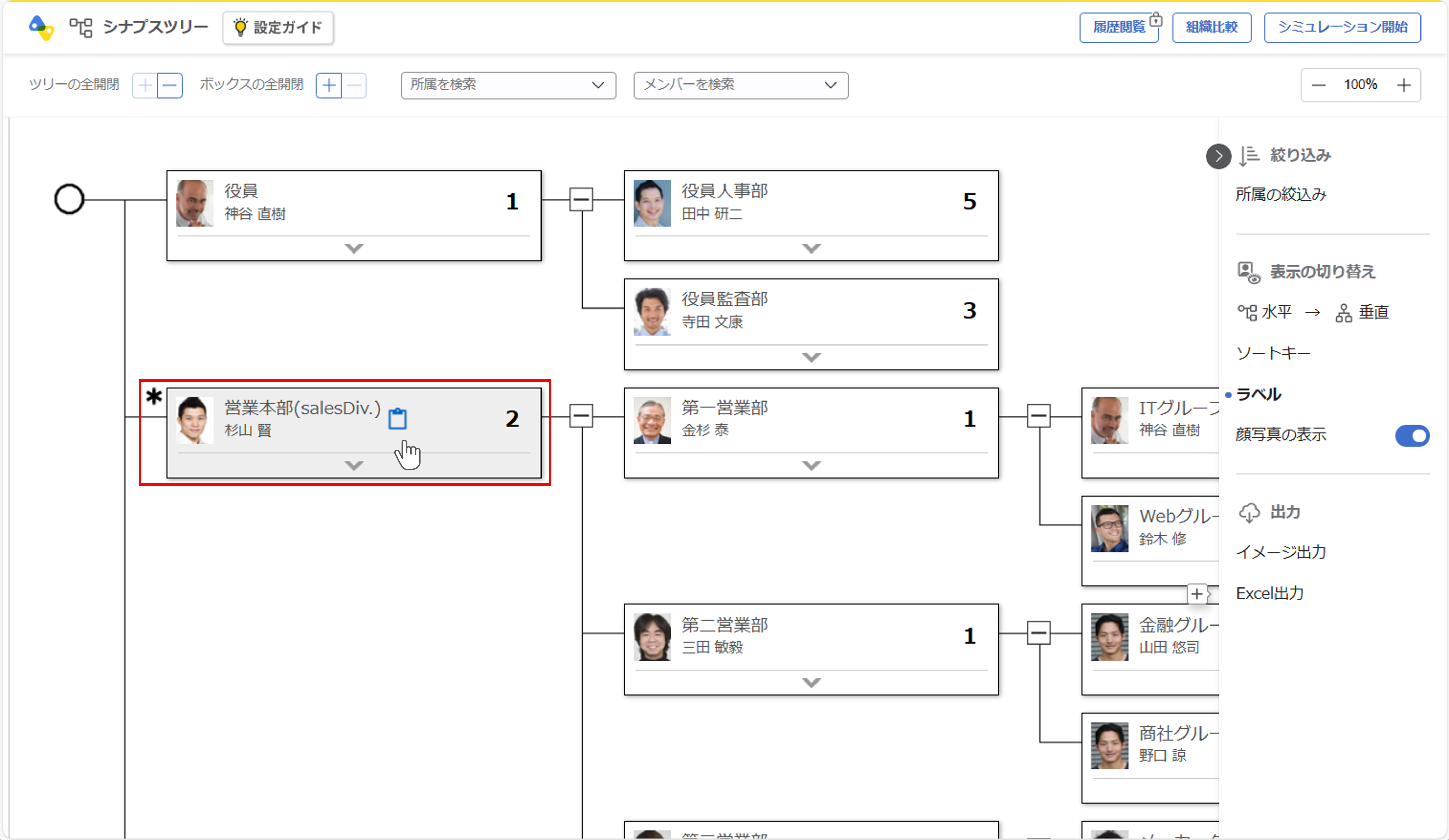Image resolution: width=1449 pixels, height=840 pixels.
Task: Open the 所属を検索 dropdown
Action: tap(508, 85)
